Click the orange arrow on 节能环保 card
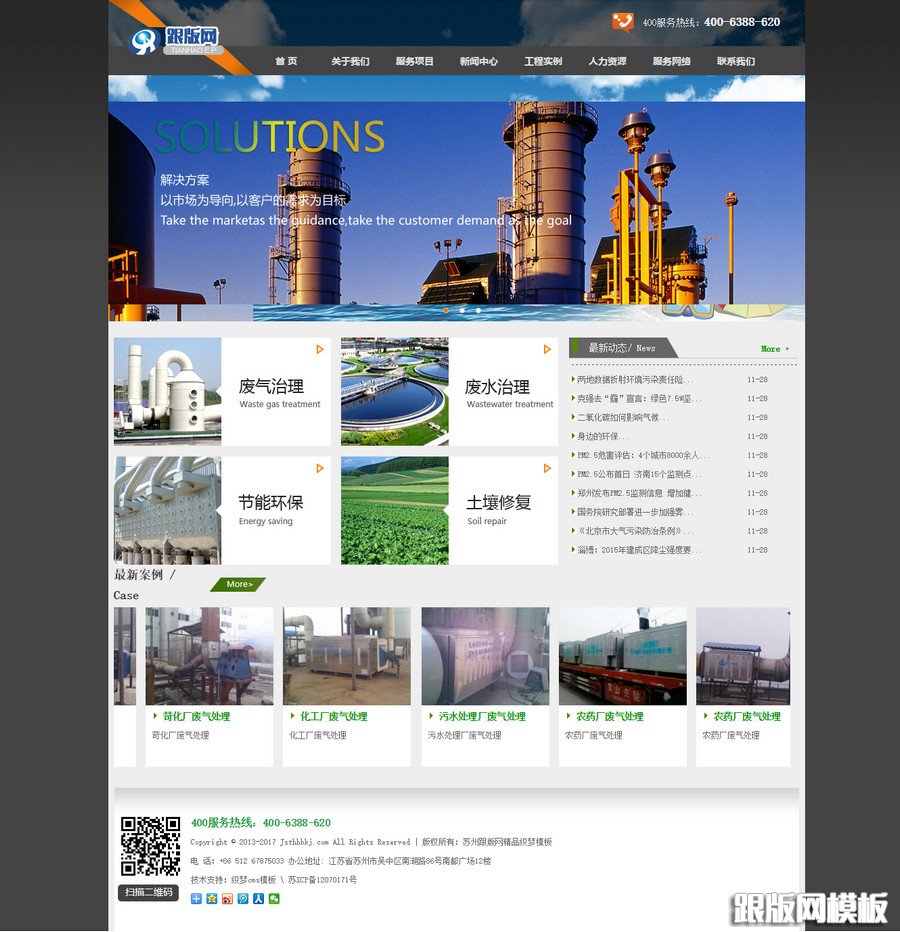This screenshot has width=900, height=932. click(x=320, y=468)
